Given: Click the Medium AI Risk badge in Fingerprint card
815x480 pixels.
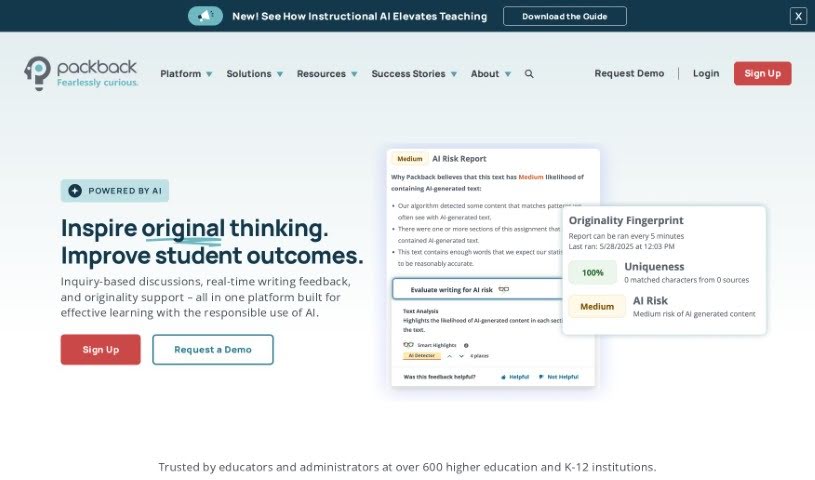Looking at the screenshot, I should 597,306.
